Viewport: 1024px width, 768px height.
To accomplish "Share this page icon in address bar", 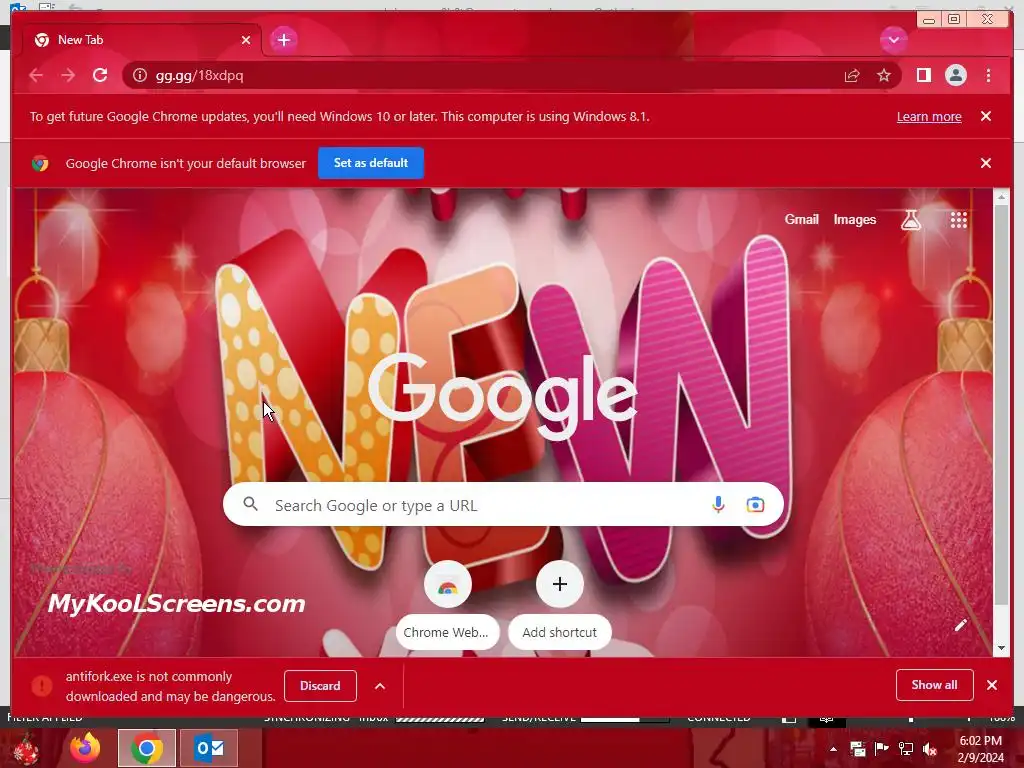I will (852, 76).
